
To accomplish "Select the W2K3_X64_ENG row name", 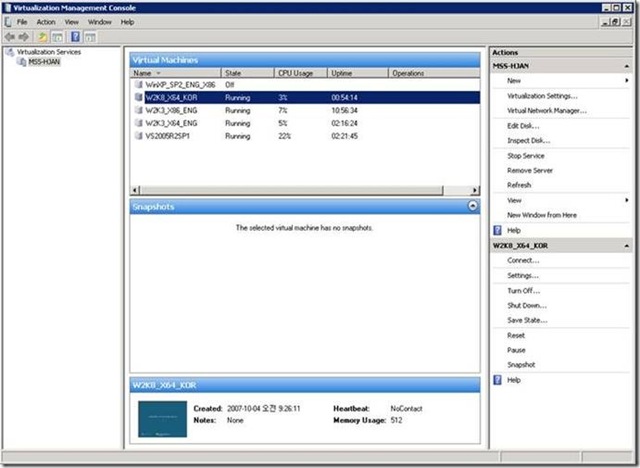I will coord(171,123).
